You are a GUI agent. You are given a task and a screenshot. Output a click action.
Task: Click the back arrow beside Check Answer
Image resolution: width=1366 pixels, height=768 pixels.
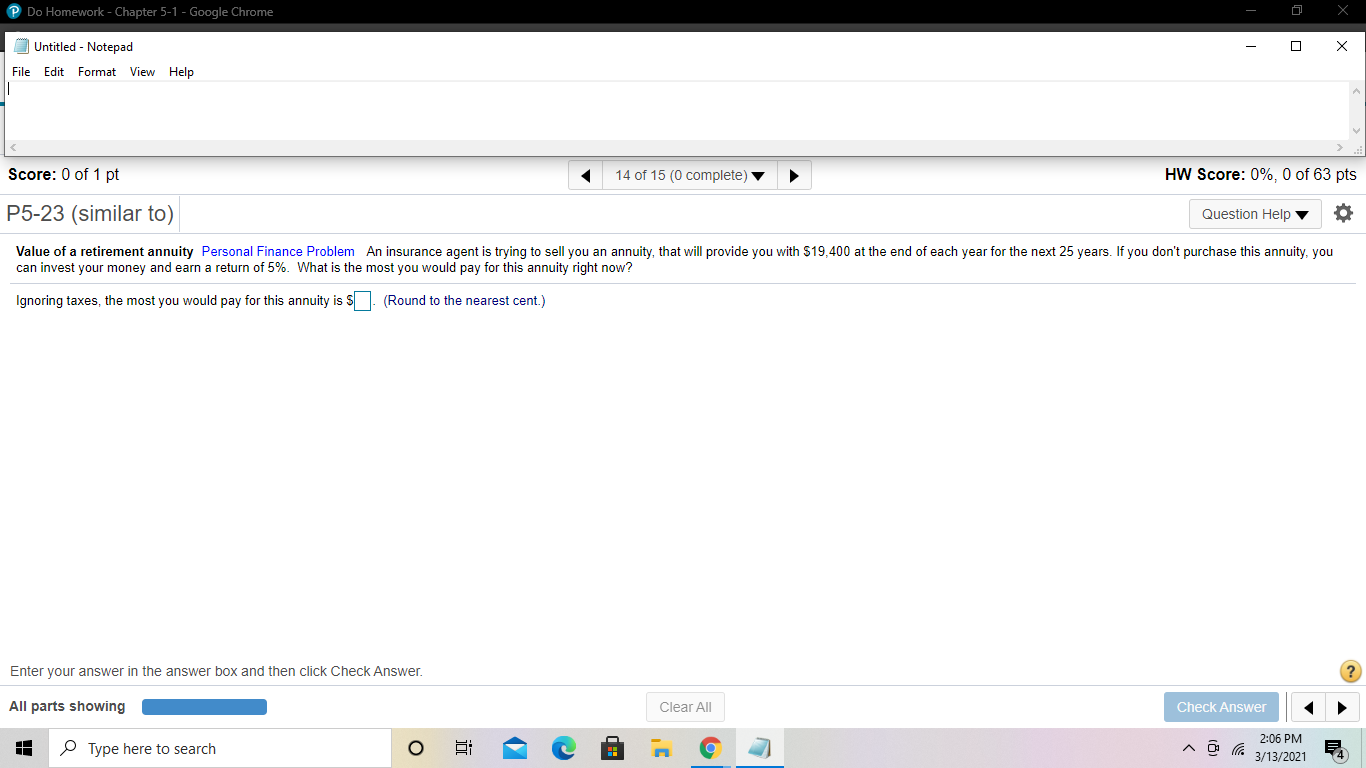point(1308,707)
